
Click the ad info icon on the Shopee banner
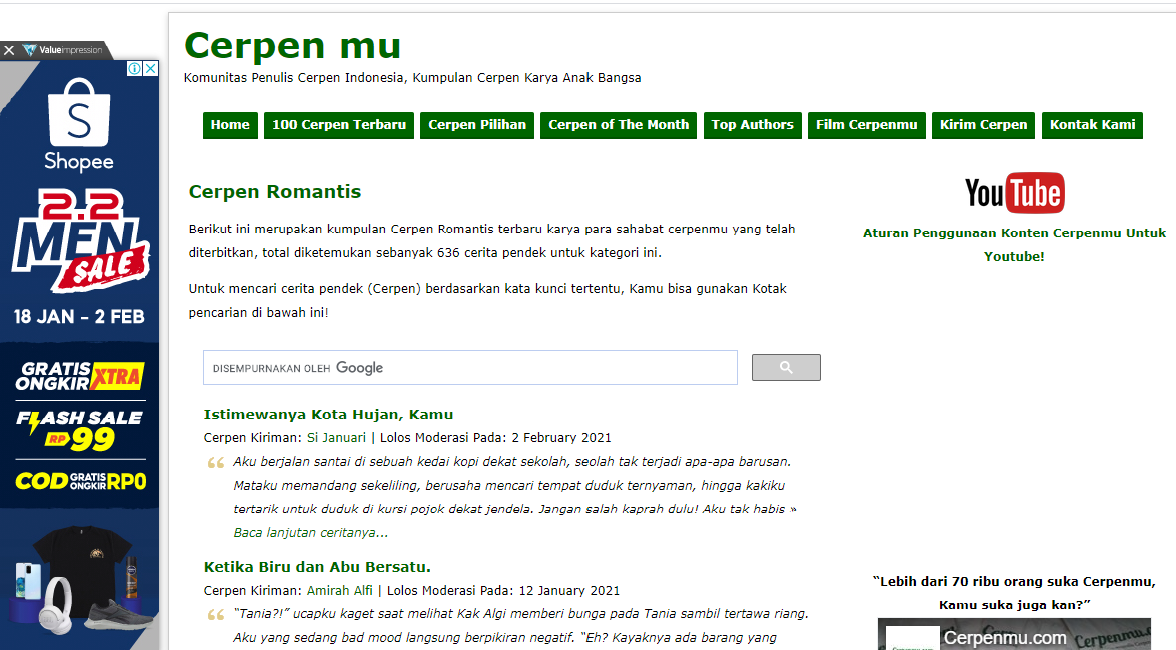tap(134, 69)
